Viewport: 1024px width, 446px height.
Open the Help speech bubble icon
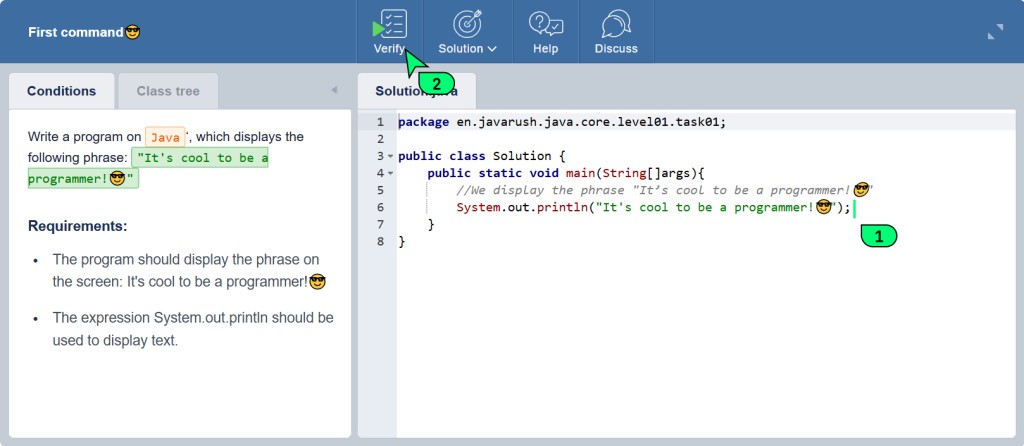tap(545, 24)
